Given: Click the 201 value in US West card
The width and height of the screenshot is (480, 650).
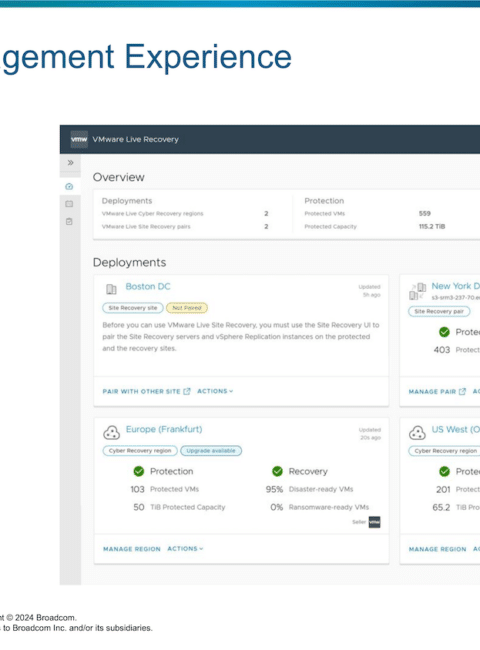Looking at the screenshot, I should point(443,490).
